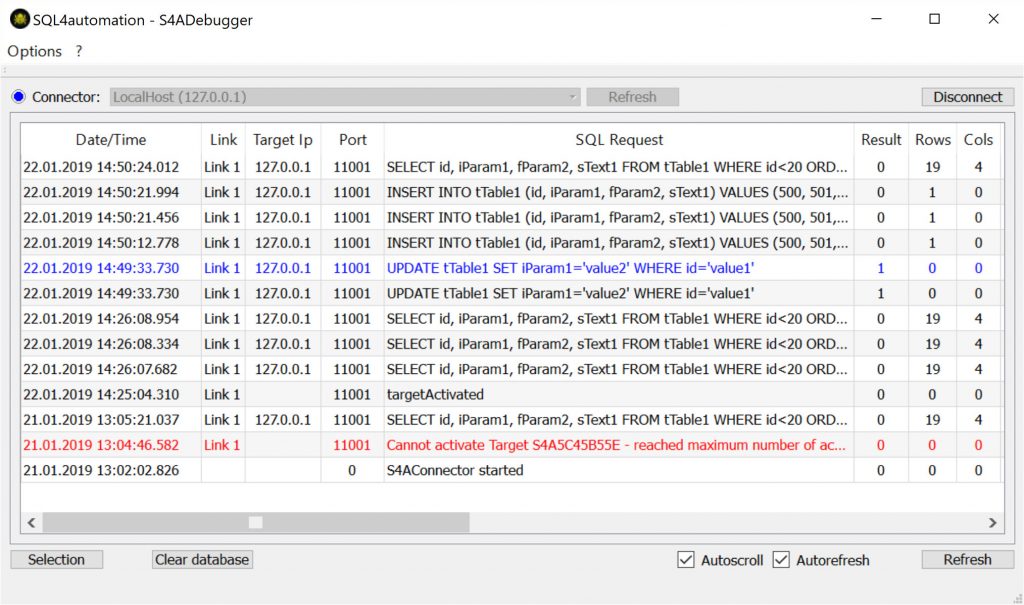This screenshot has height=605, width=1024.
Task: Disable the Autoscroll checkbox
Action: coord(685,559)
